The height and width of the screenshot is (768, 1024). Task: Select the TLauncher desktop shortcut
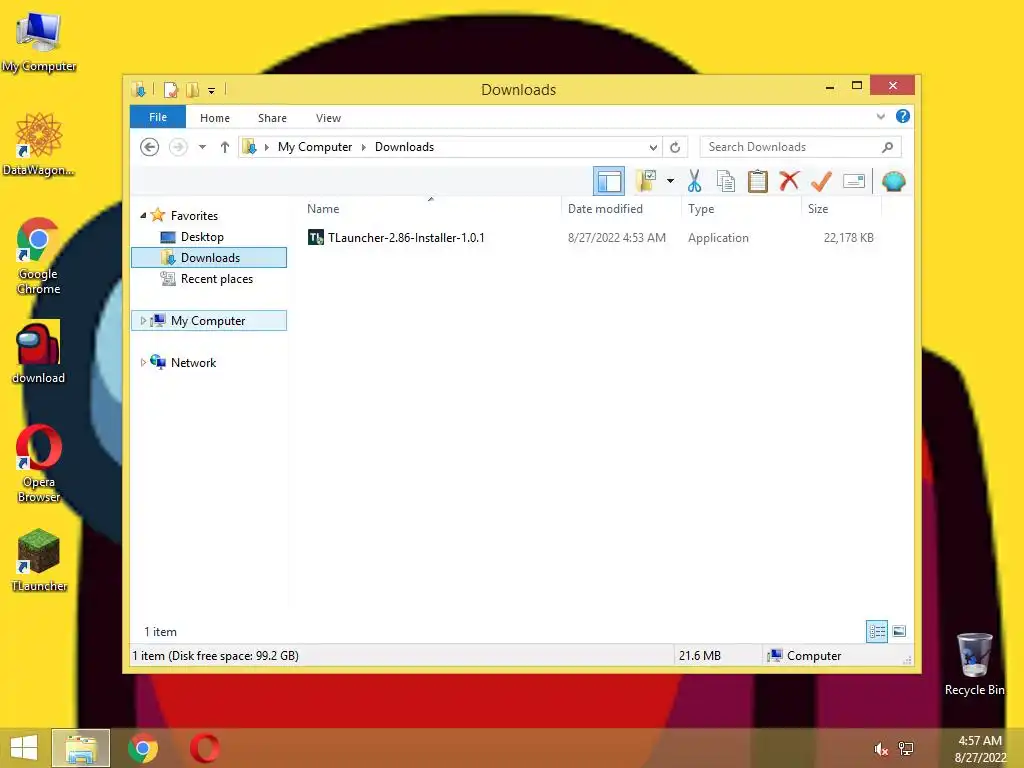click(x=39, y=560)
